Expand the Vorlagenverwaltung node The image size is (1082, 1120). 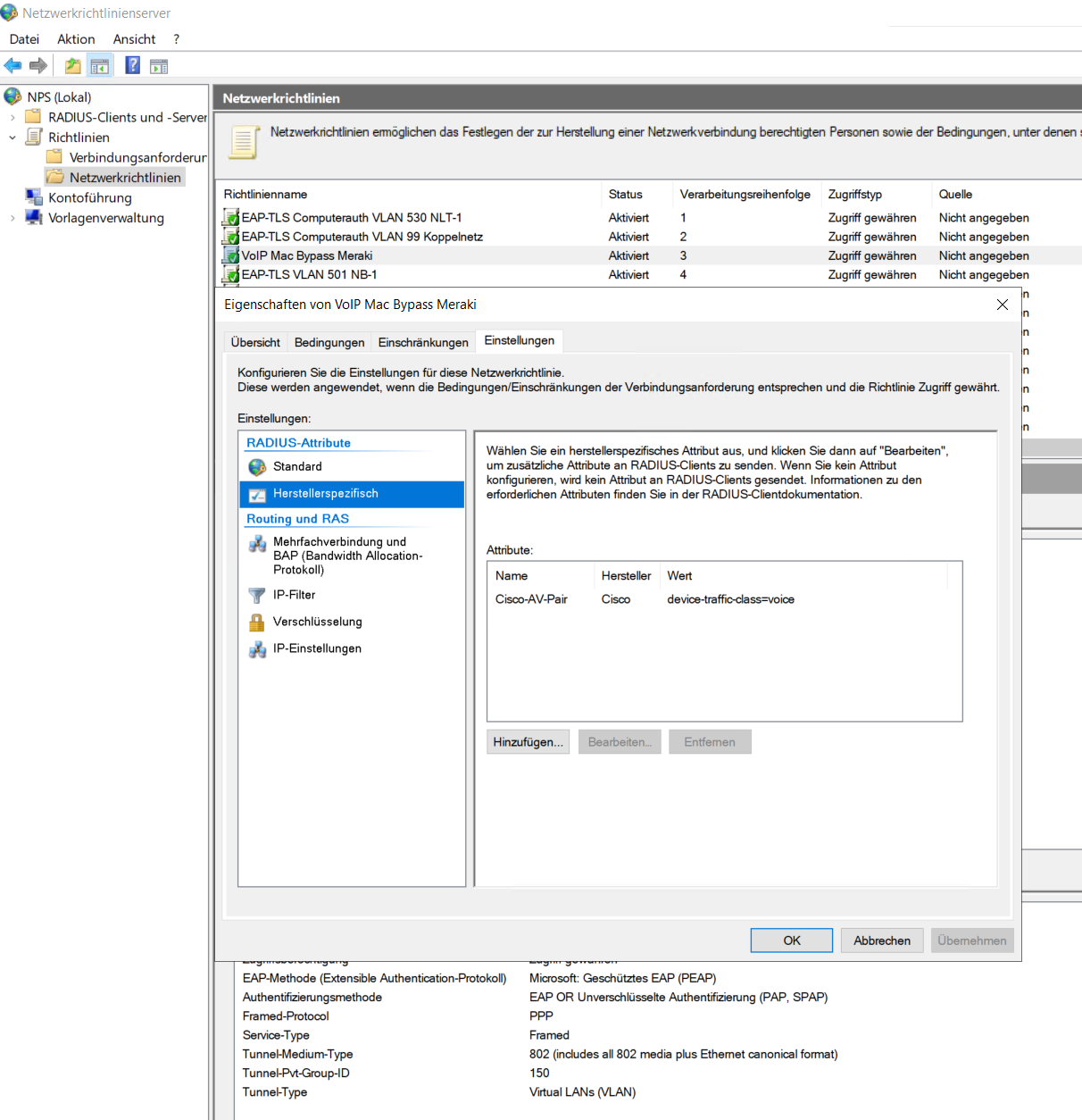pos(12,217)
